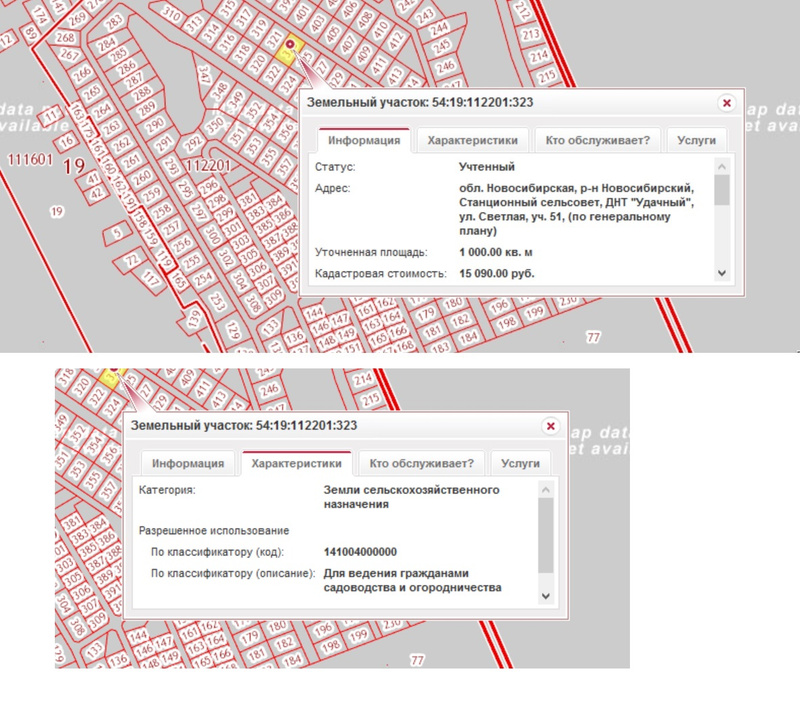Select parcel 179 on lower map

pyautogui.click(x=249, y=637)
